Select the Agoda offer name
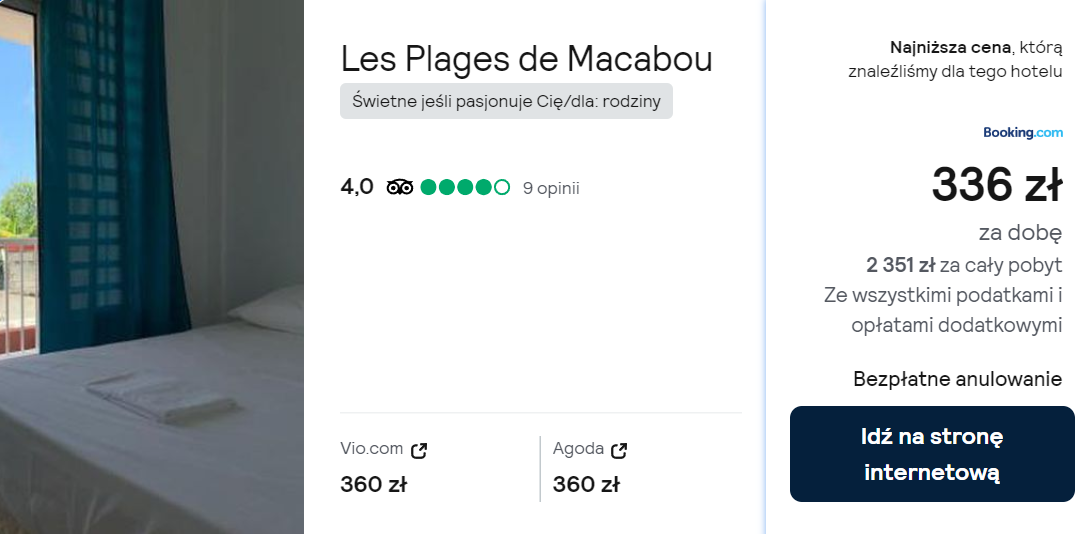Viewport: 1092px width, 534px height. (x=578, y=449)
